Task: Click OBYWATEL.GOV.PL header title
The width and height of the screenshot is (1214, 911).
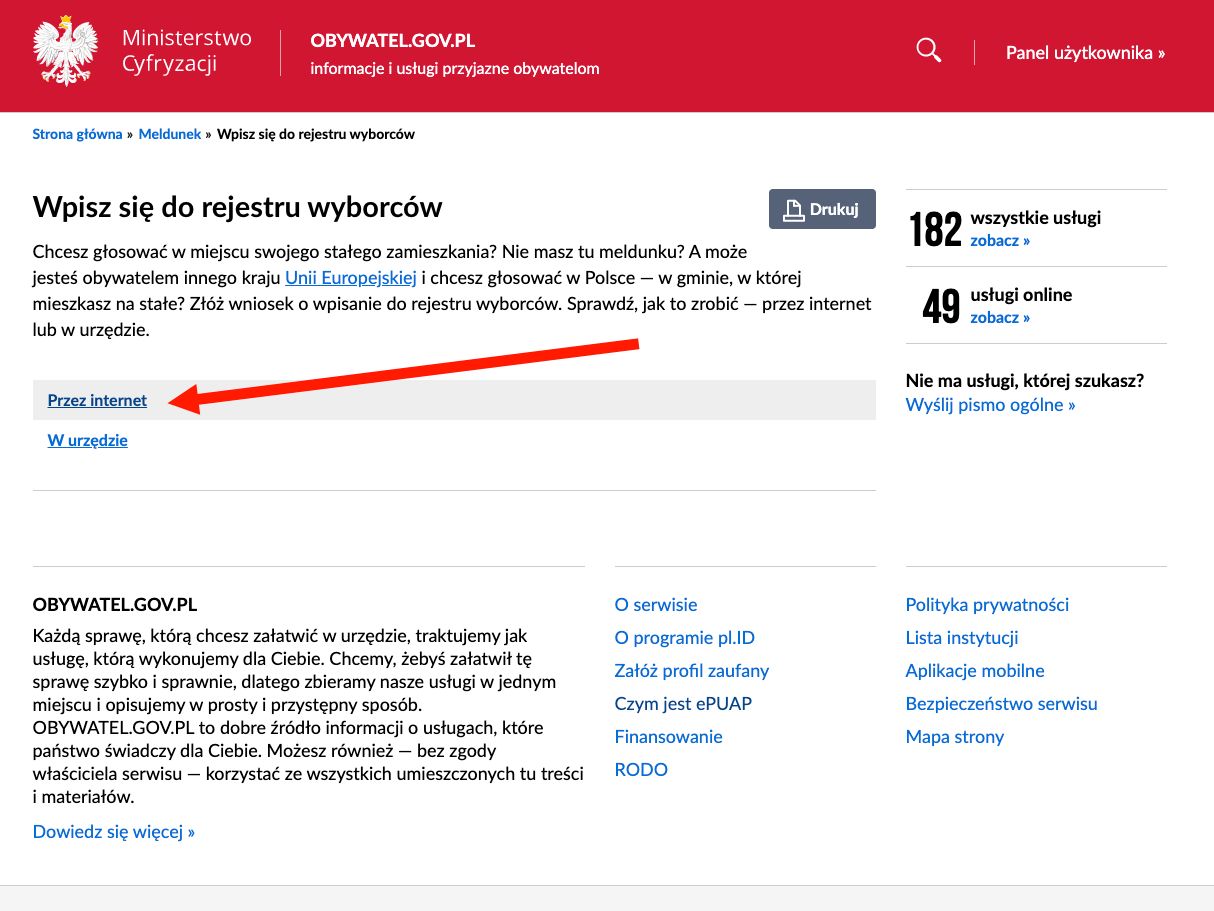Action: coord(393,41)
